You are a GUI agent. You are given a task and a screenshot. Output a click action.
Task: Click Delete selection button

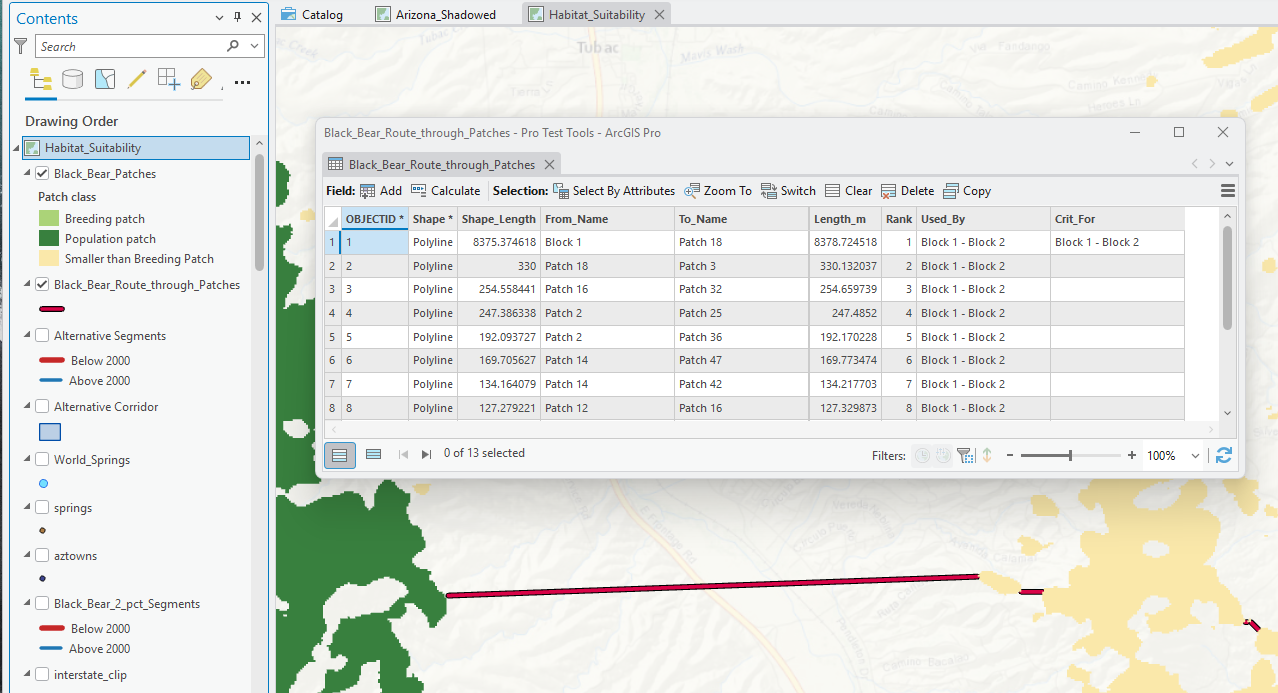(x=907, y=191)
